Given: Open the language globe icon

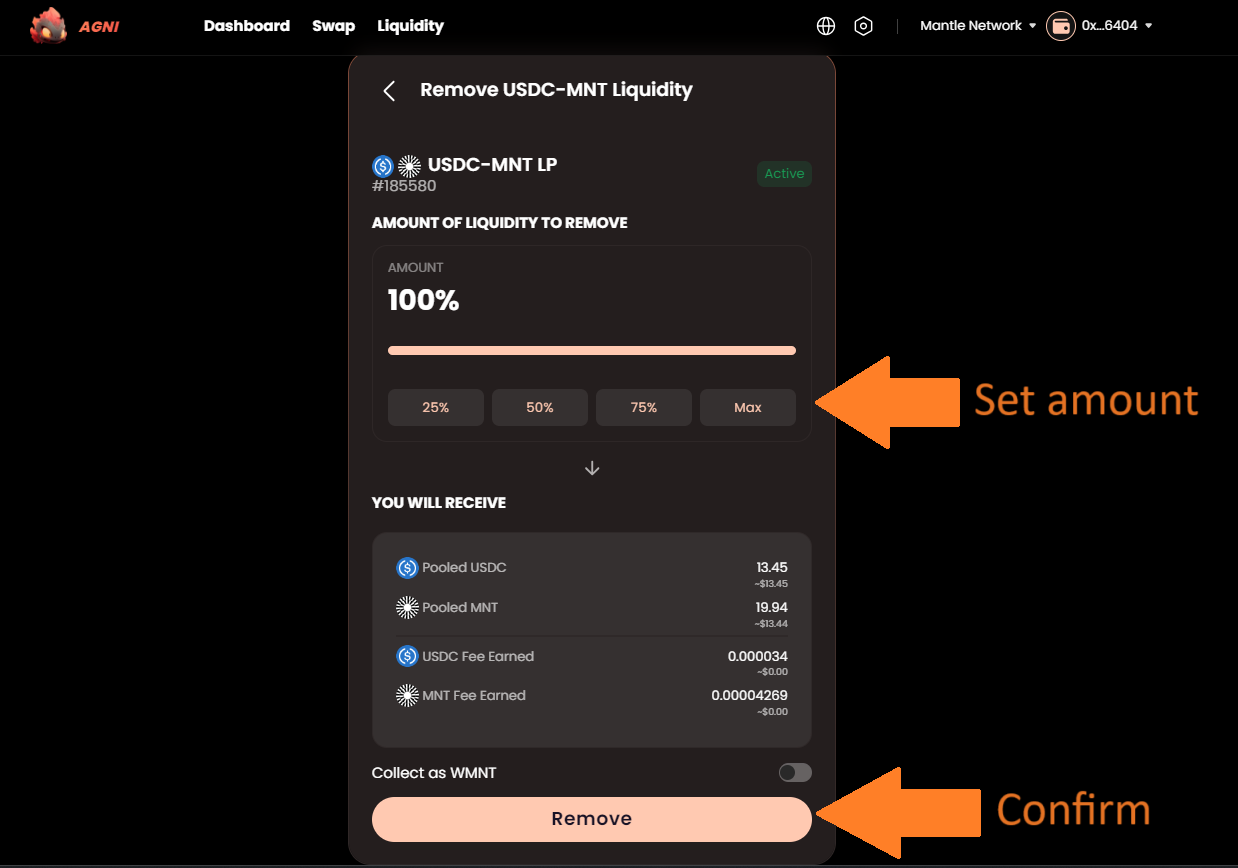Looking at the screenshot, I should tap(825, 26).
